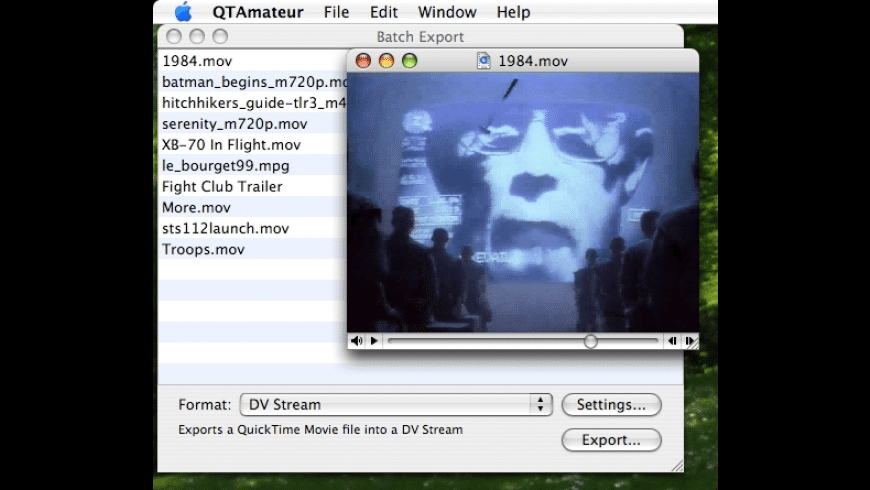Click the Batch Export window resize grip
The height and width of the screenshot is (490, 870).
click(x=677, y=466)
